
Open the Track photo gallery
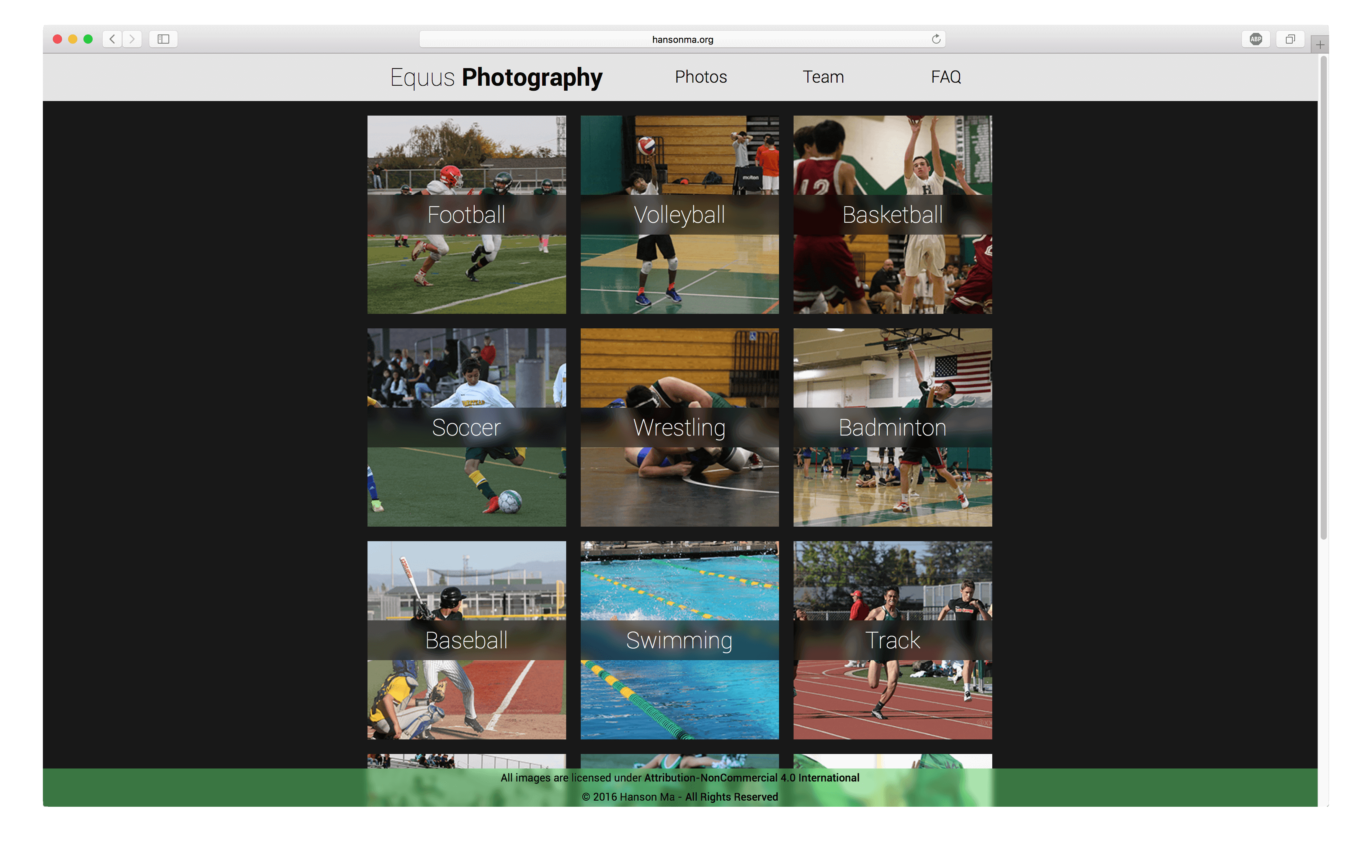point(892,640)
